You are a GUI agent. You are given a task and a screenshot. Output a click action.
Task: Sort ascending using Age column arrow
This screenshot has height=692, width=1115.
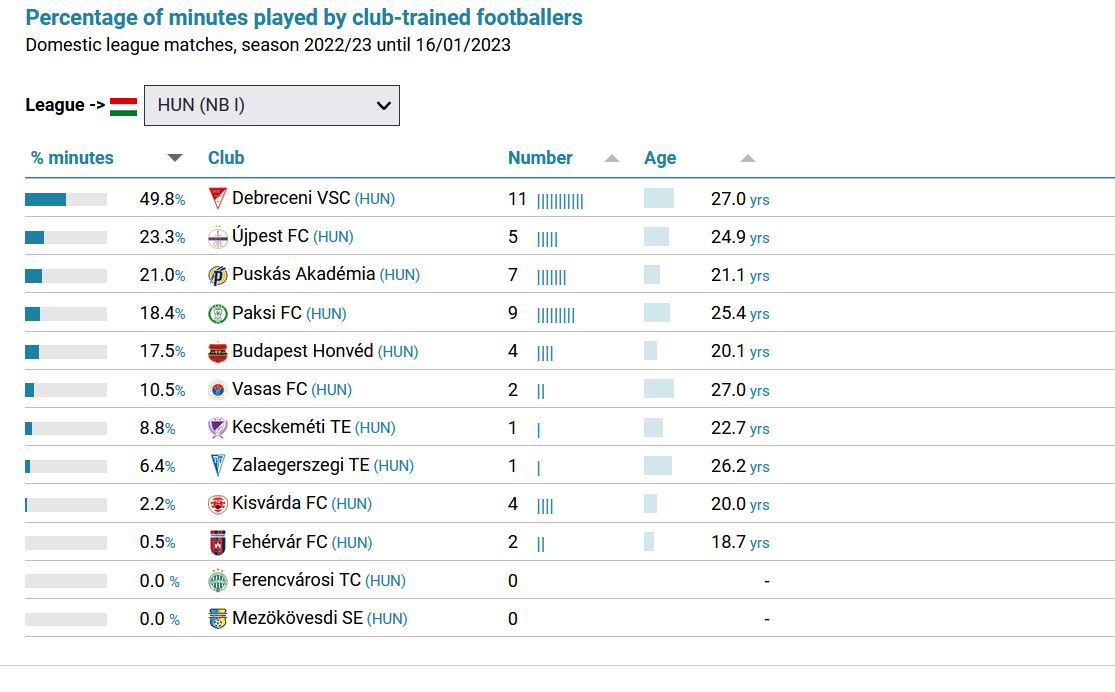pyautogui.click(x=747, y=158)
